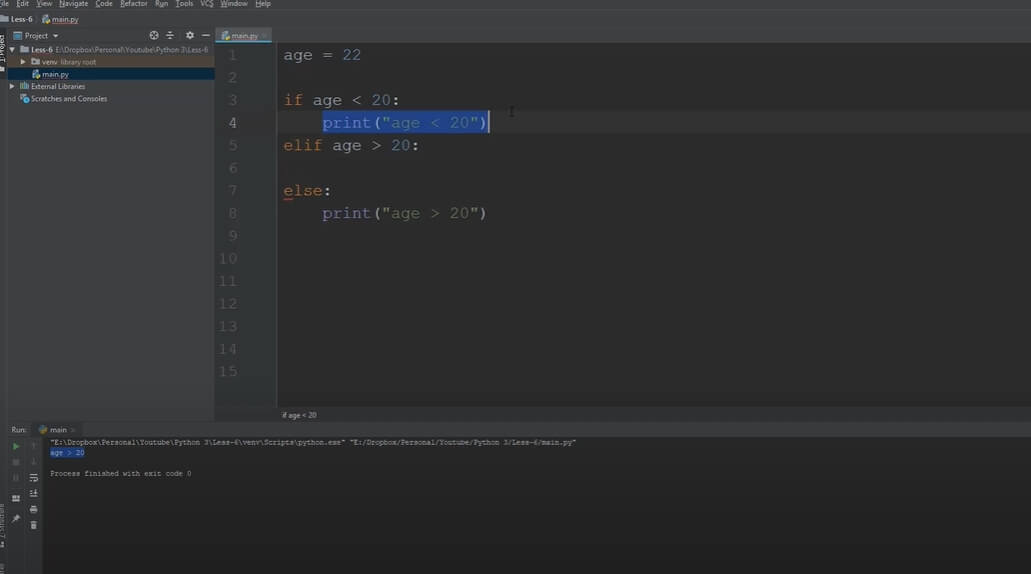Open the View menu

44,4
